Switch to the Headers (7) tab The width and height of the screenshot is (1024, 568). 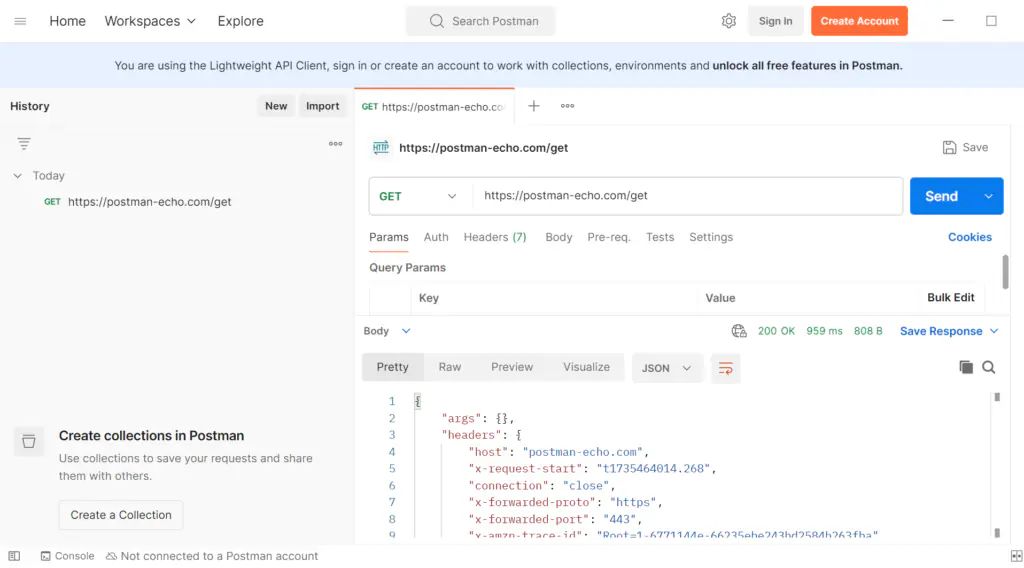(494, 237)
